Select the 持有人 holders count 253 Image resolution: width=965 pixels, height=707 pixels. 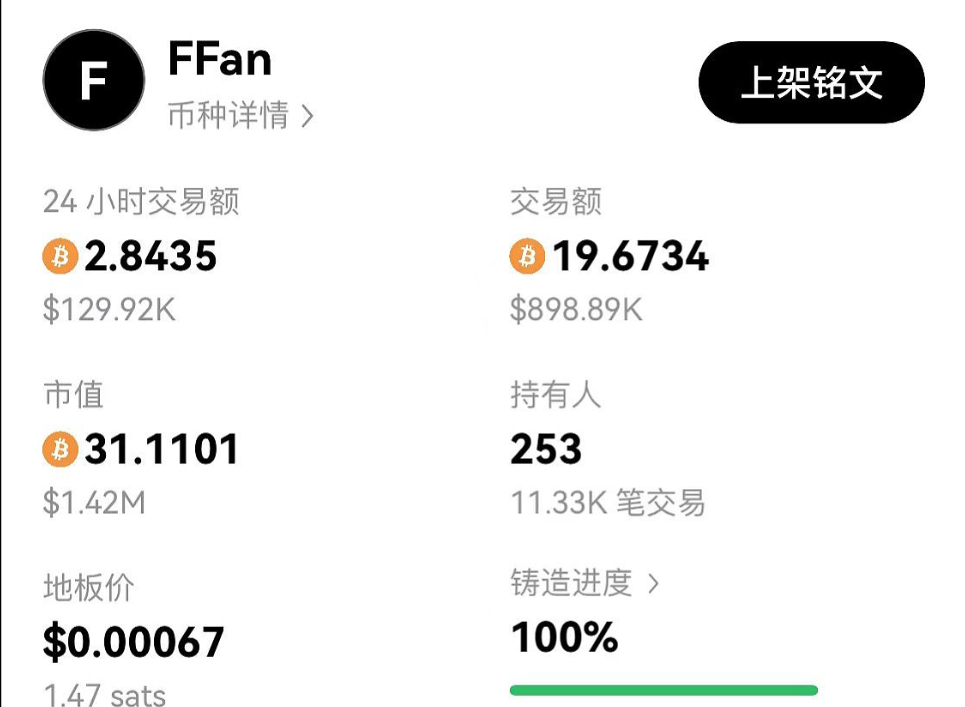tap(546, 450)
